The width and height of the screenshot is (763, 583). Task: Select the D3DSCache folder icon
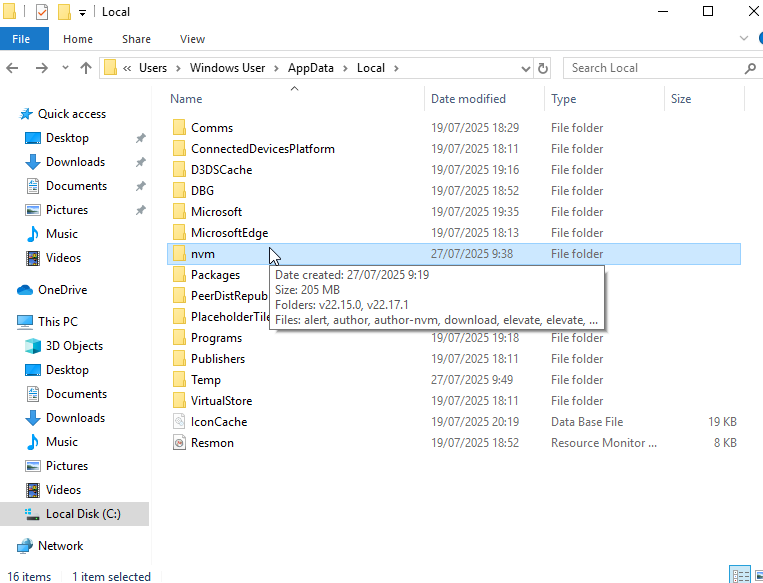pos(179,169)
